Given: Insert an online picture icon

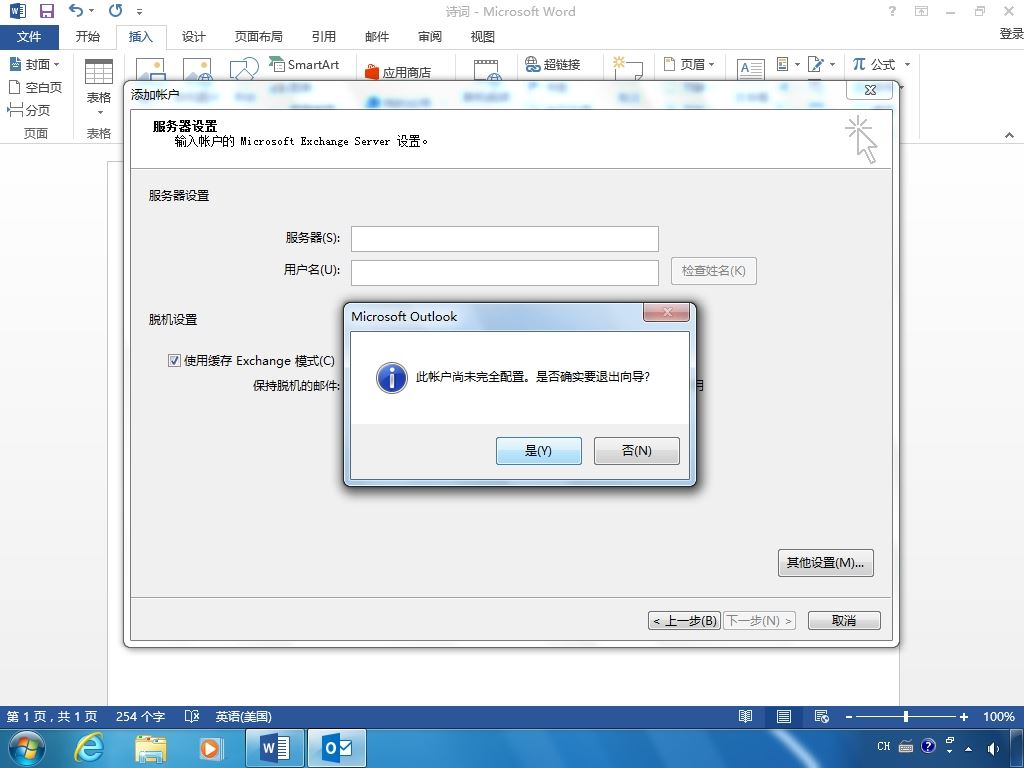Looking at the screenshot, I should tap(197, 69).
